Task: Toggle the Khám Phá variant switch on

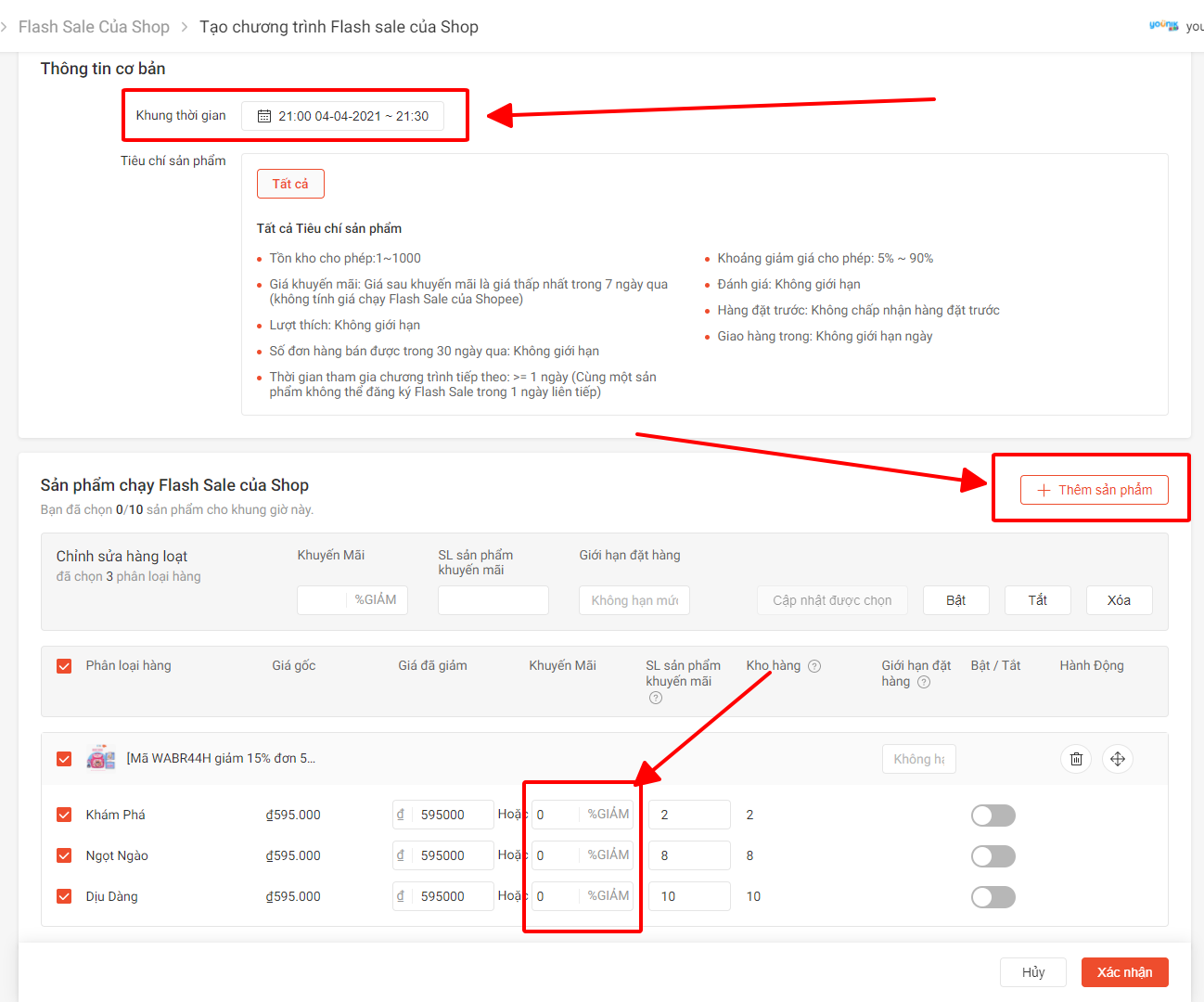Action: click(993, 816)
